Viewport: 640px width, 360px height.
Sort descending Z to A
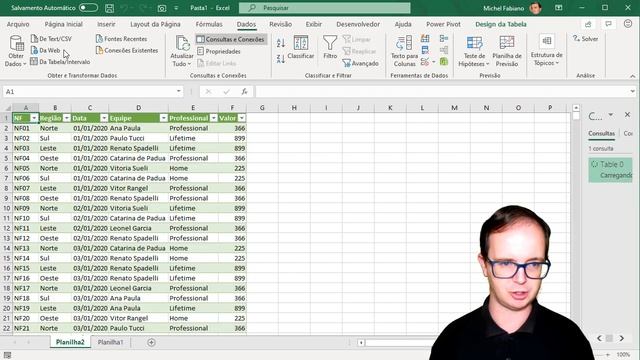[x=280, y=59]
